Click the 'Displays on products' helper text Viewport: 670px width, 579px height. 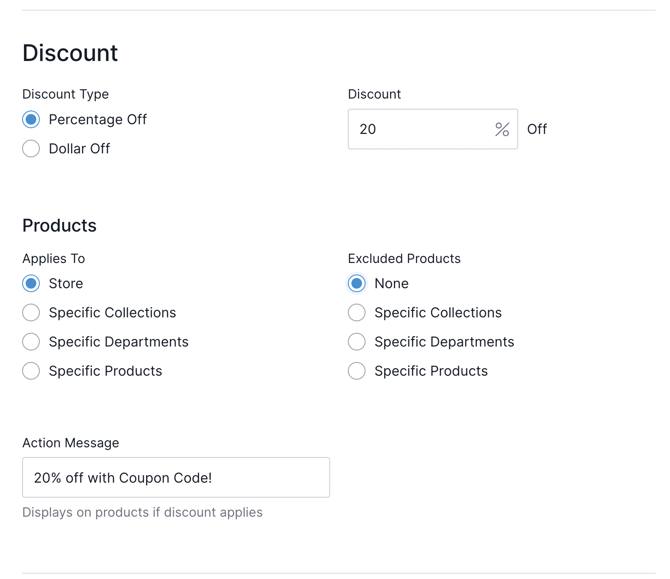click(x=142, y=512)
